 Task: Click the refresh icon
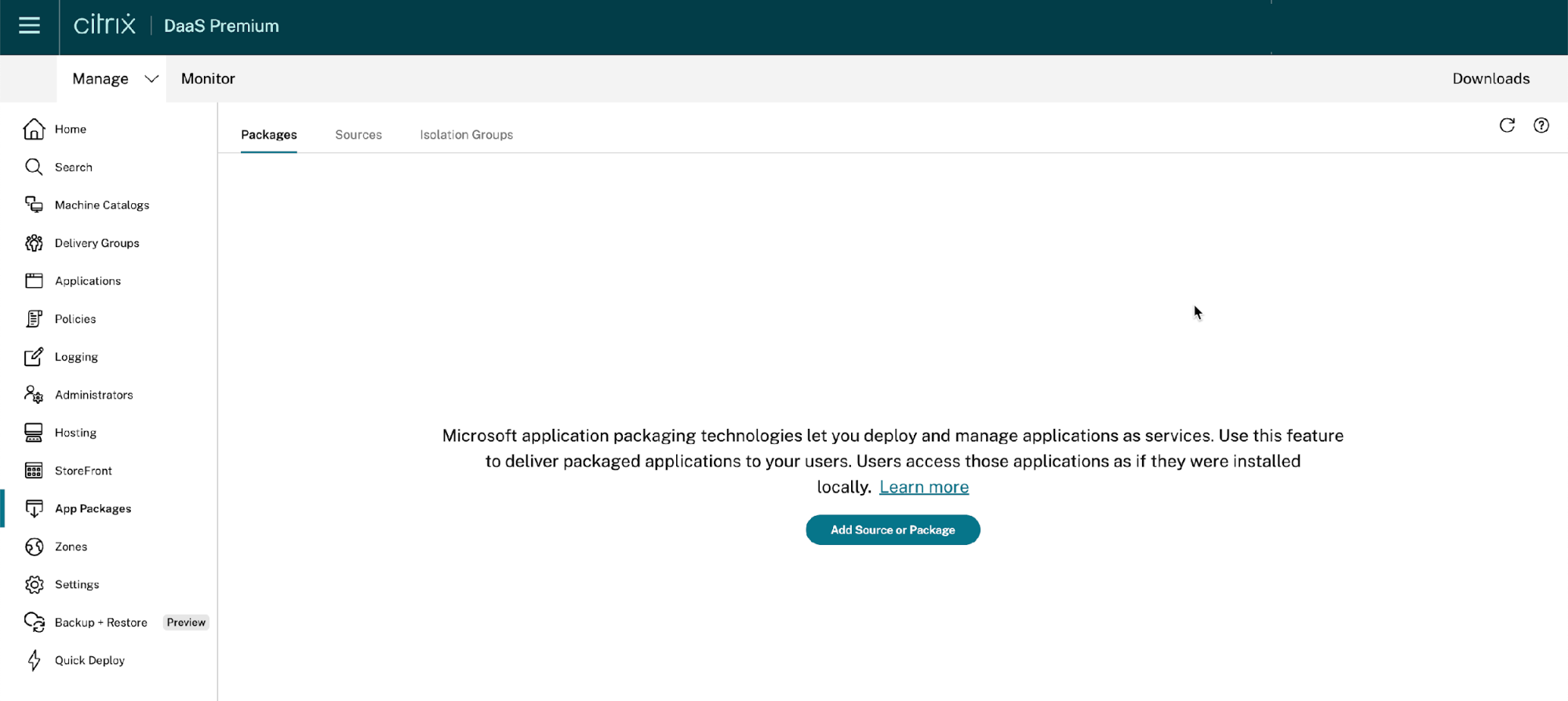tap(1507, 125)
